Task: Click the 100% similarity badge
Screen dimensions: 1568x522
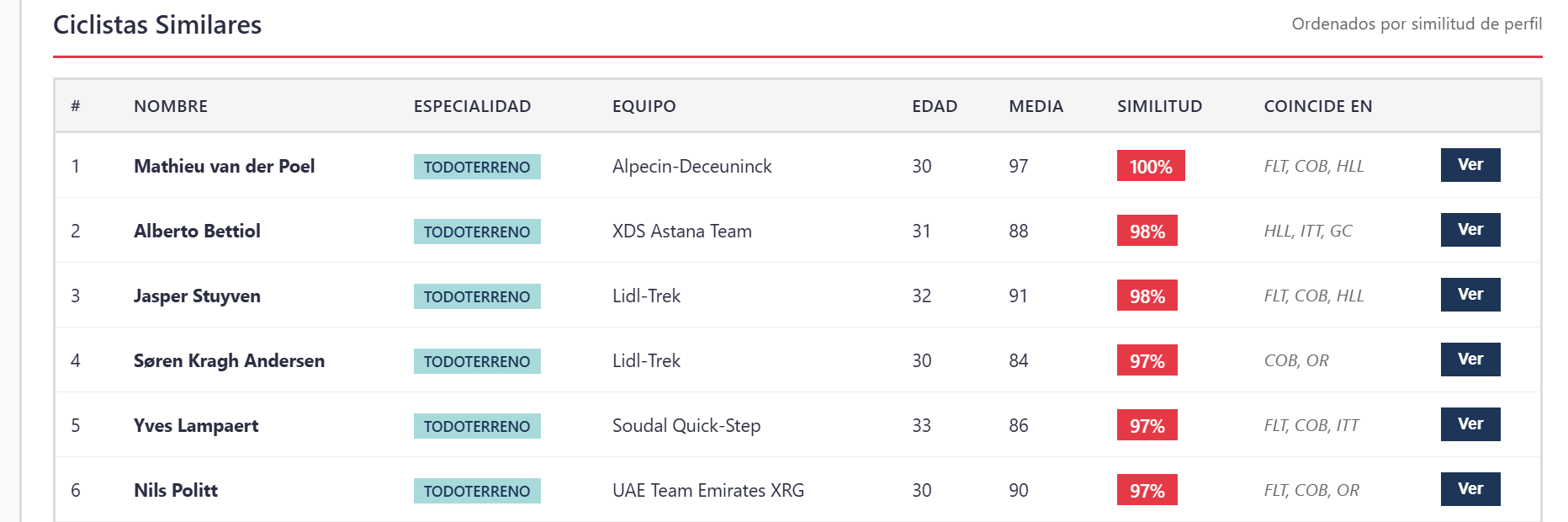Action: click(x=1151, y=166)
